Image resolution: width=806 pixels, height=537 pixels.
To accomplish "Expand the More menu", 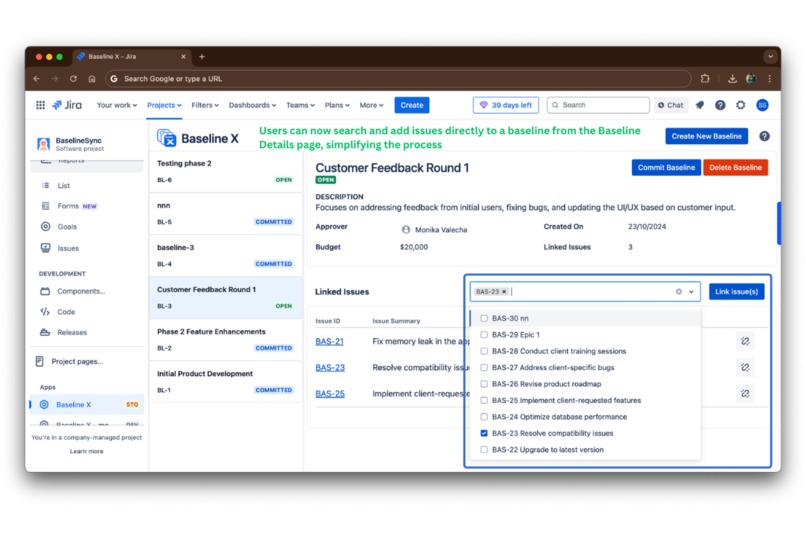I will point(371,105).
